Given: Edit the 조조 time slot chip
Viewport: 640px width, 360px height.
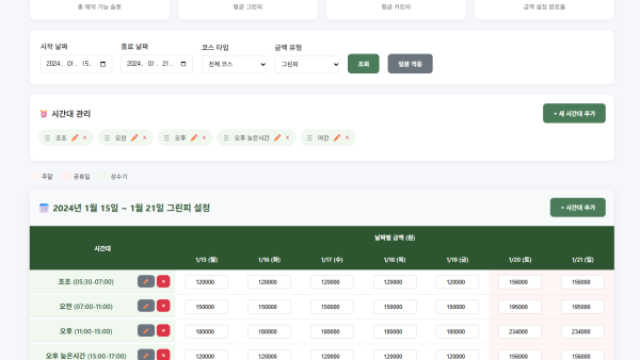Looking at the screenshot, I should pos(75,138).
